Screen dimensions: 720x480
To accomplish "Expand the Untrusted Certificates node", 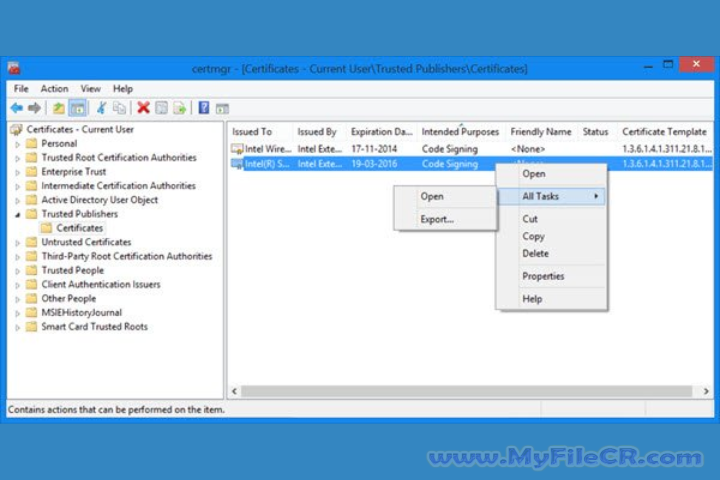I will point(17,243).
